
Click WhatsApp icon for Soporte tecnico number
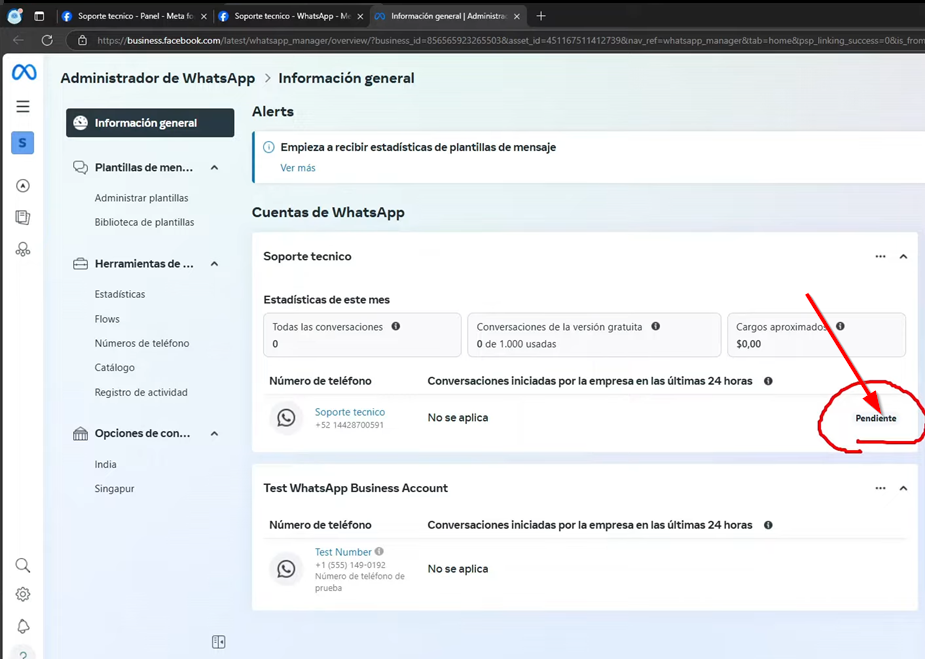coord(286,418)
